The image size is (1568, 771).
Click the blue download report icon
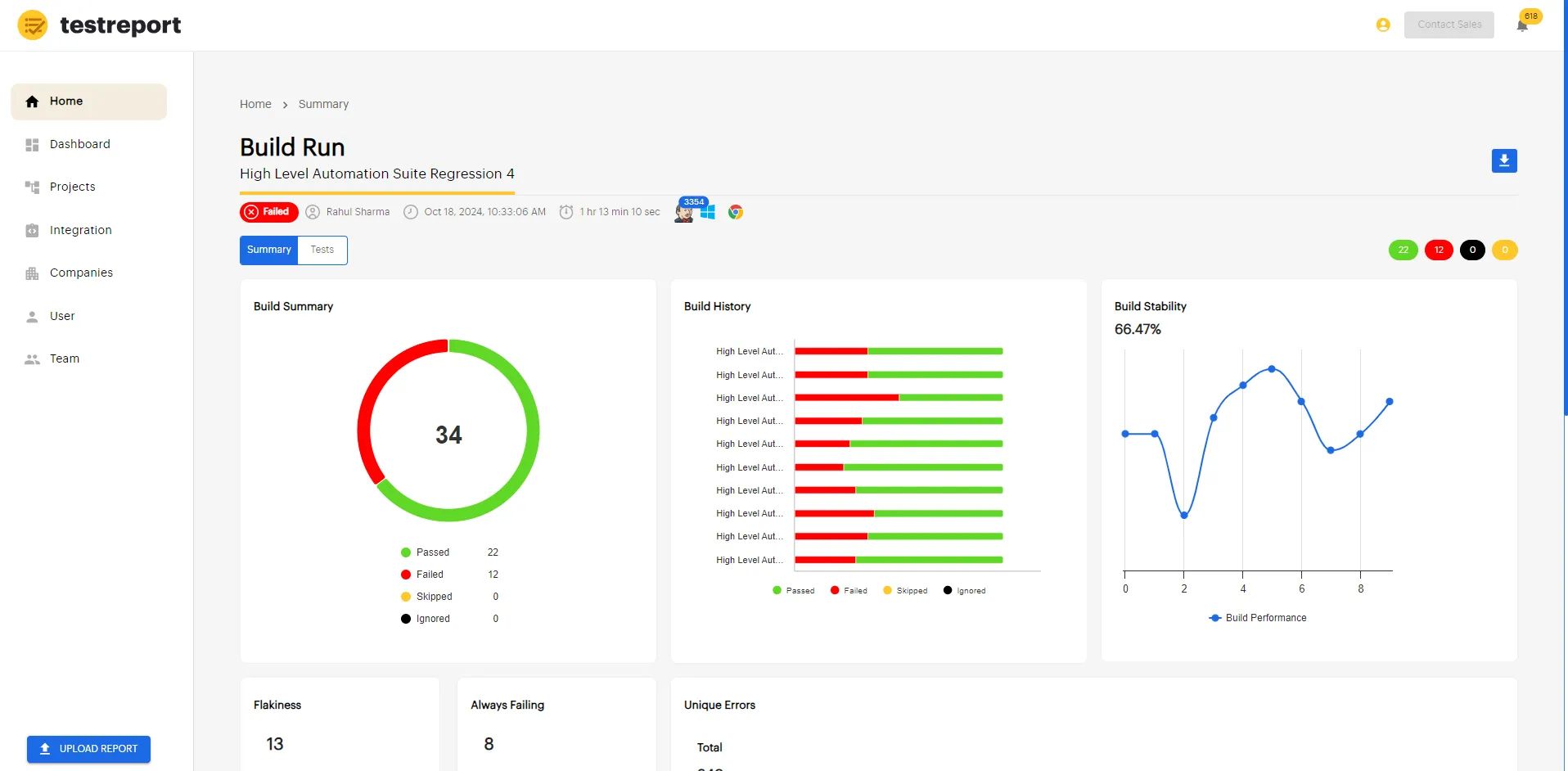(1503, 160)
